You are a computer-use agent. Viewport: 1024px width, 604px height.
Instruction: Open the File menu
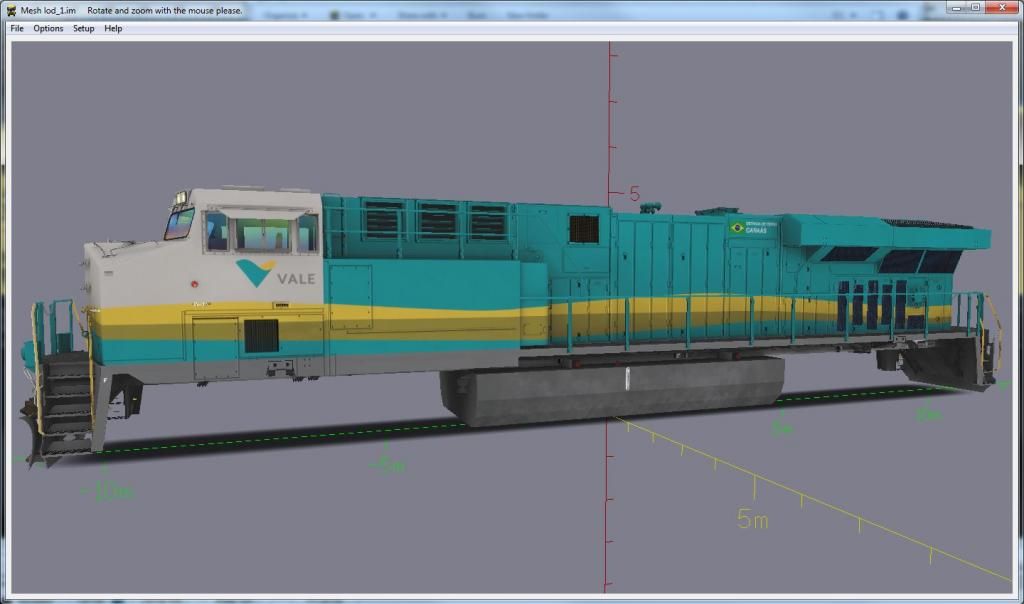tap(17, 29)
